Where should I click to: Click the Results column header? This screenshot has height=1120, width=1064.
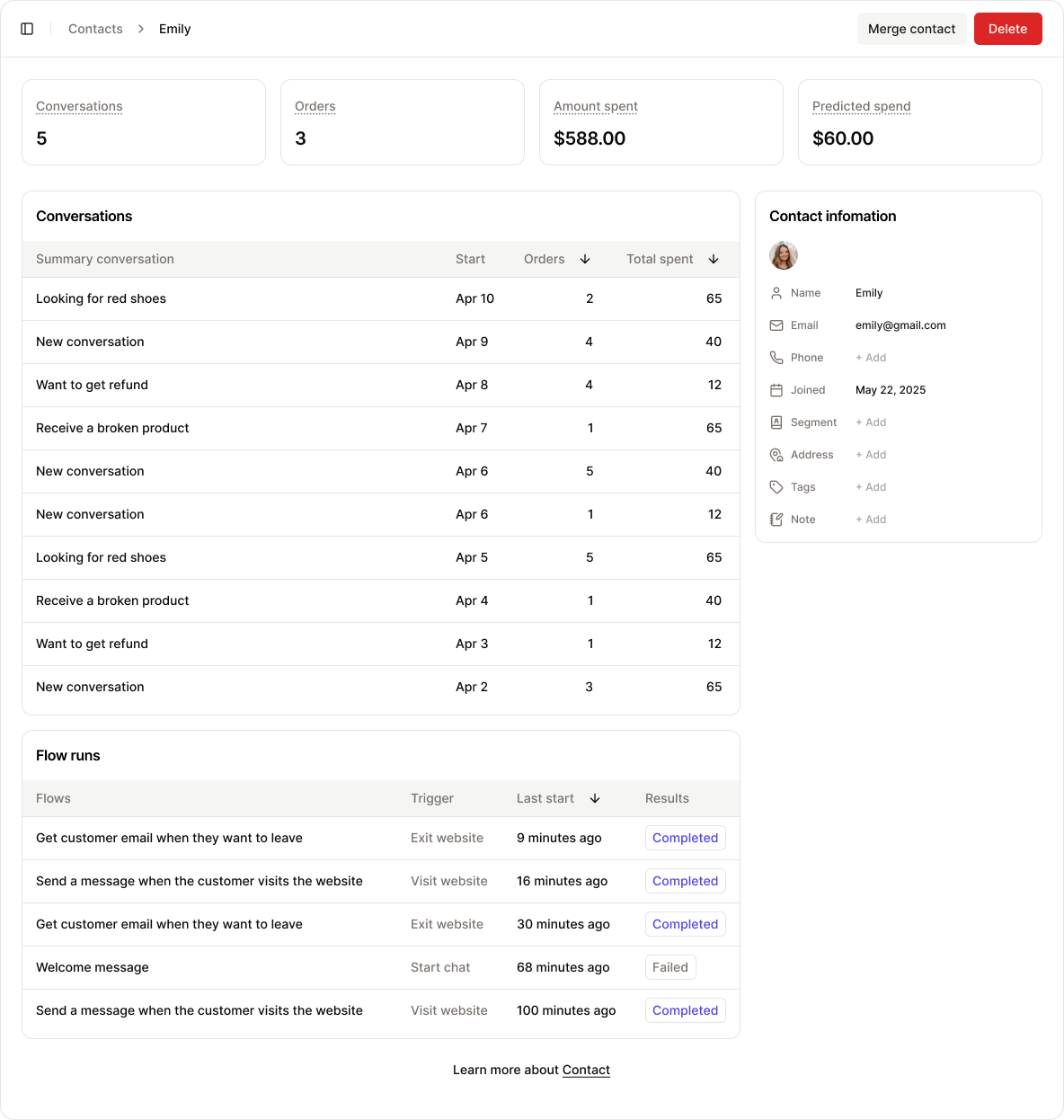point(667,798)
